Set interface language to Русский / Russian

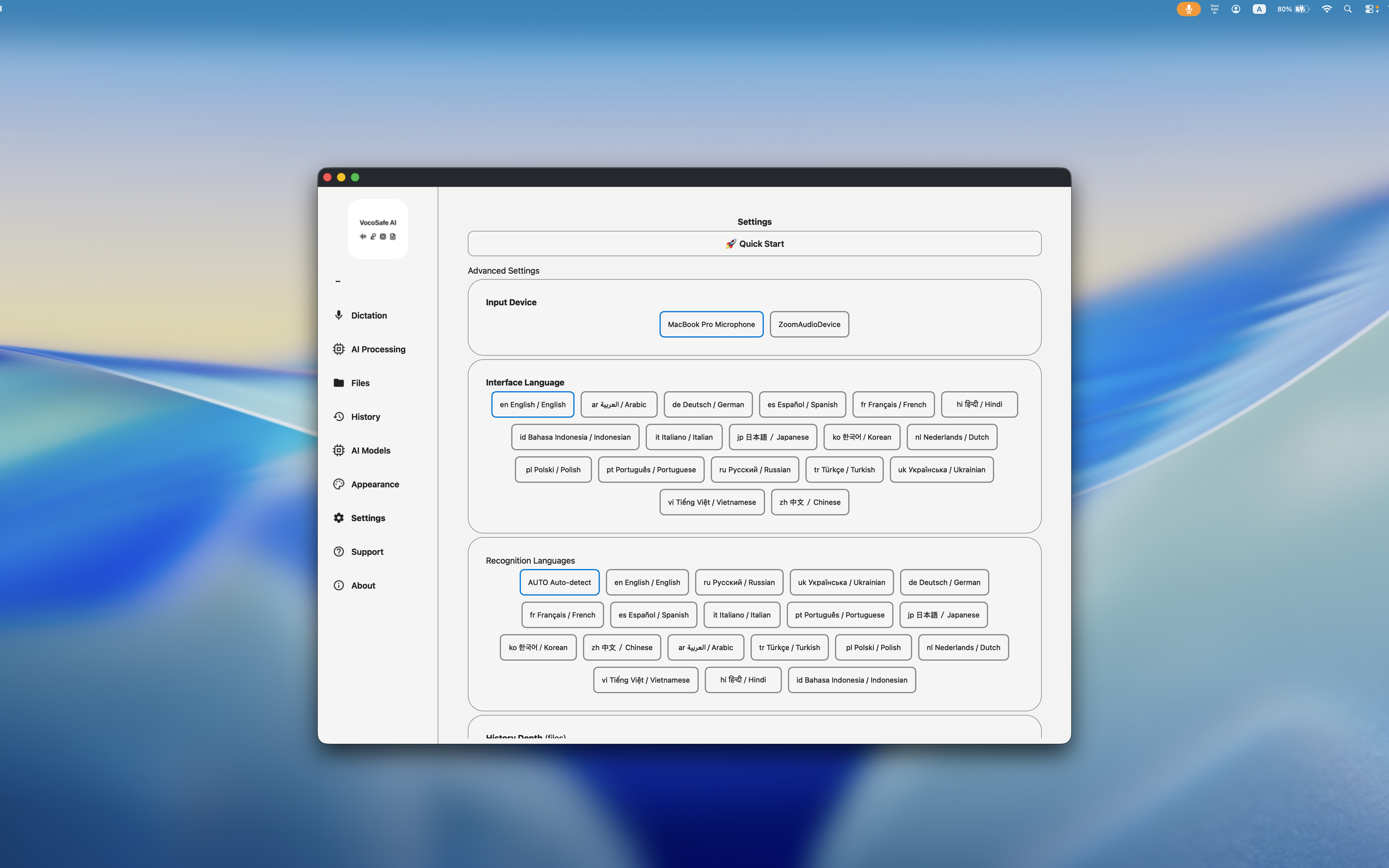pos(755,470)
